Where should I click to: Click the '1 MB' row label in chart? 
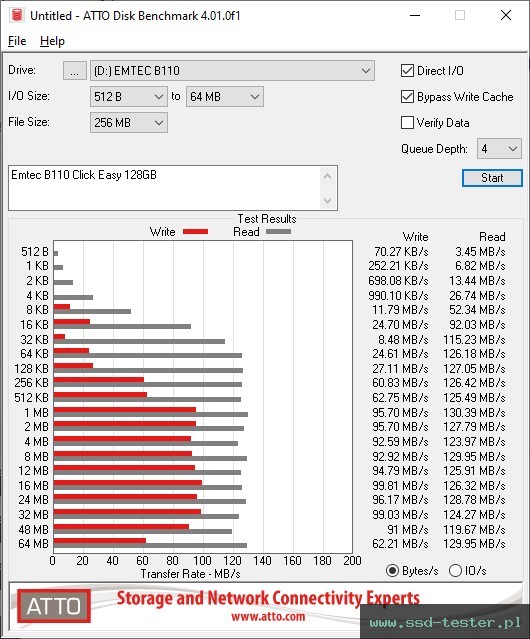pos(36,412)
